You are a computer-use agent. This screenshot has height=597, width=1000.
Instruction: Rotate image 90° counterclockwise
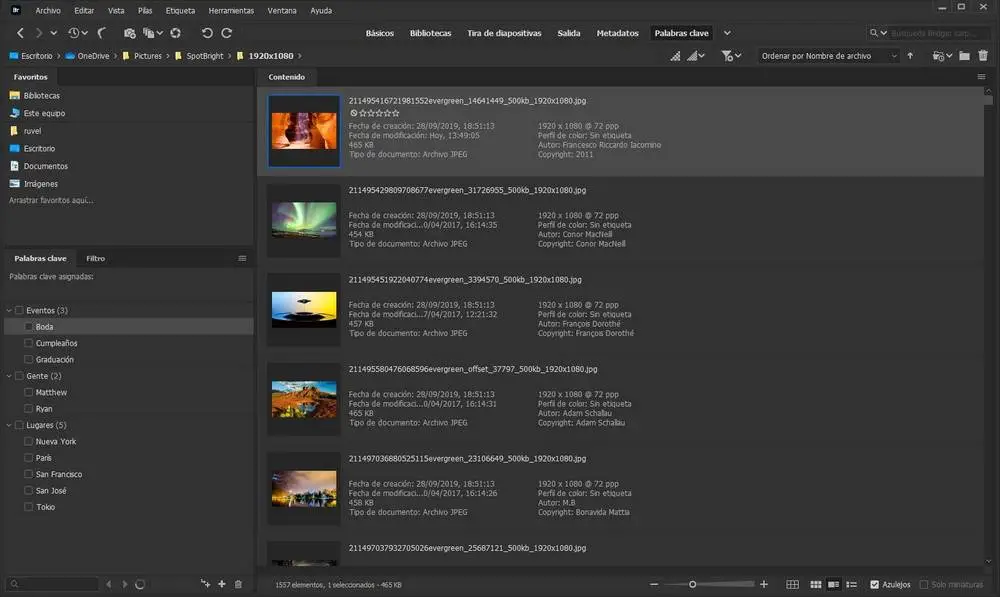point(206,33)
